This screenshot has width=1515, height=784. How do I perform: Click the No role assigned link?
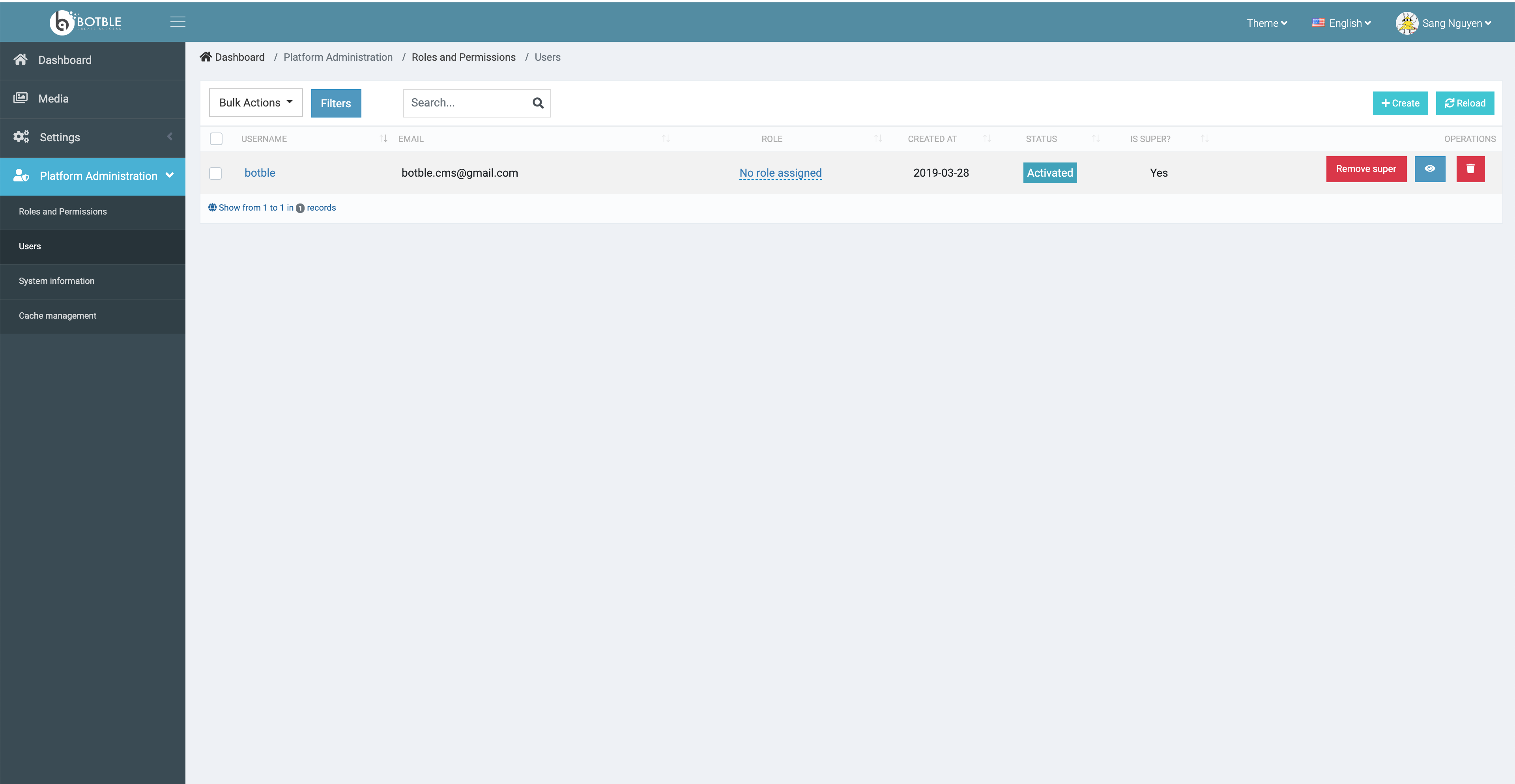[x=780, y=173]
